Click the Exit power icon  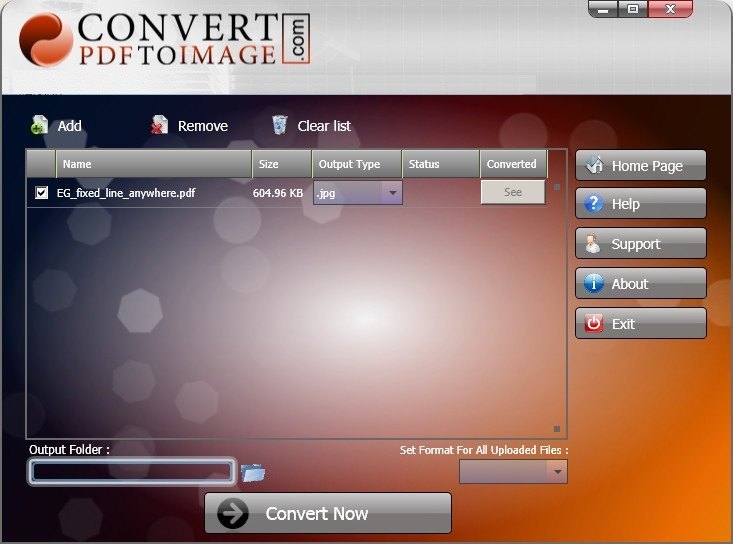[x=594, y=323]
